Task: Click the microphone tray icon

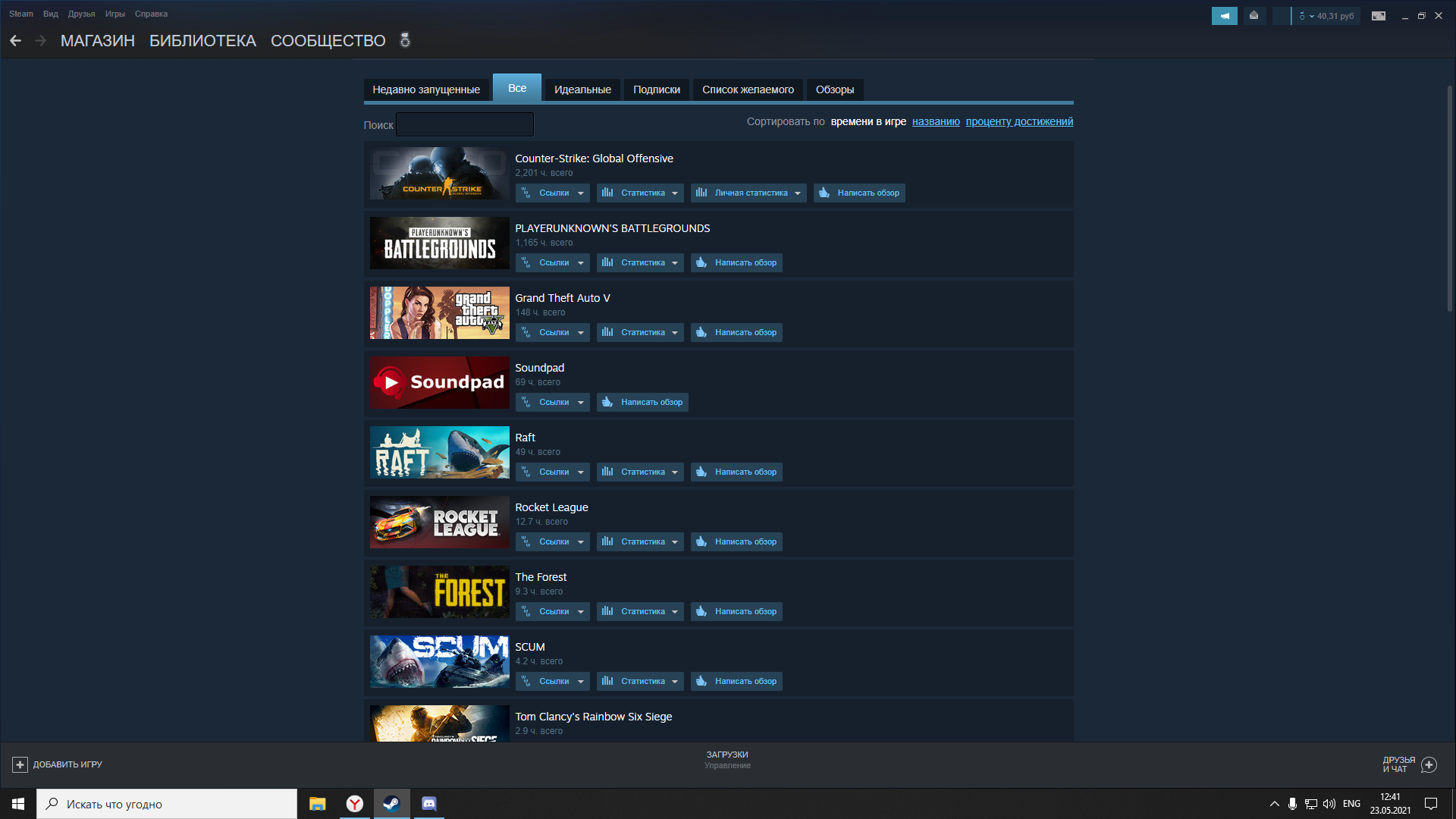Action: click(1292, 804)
